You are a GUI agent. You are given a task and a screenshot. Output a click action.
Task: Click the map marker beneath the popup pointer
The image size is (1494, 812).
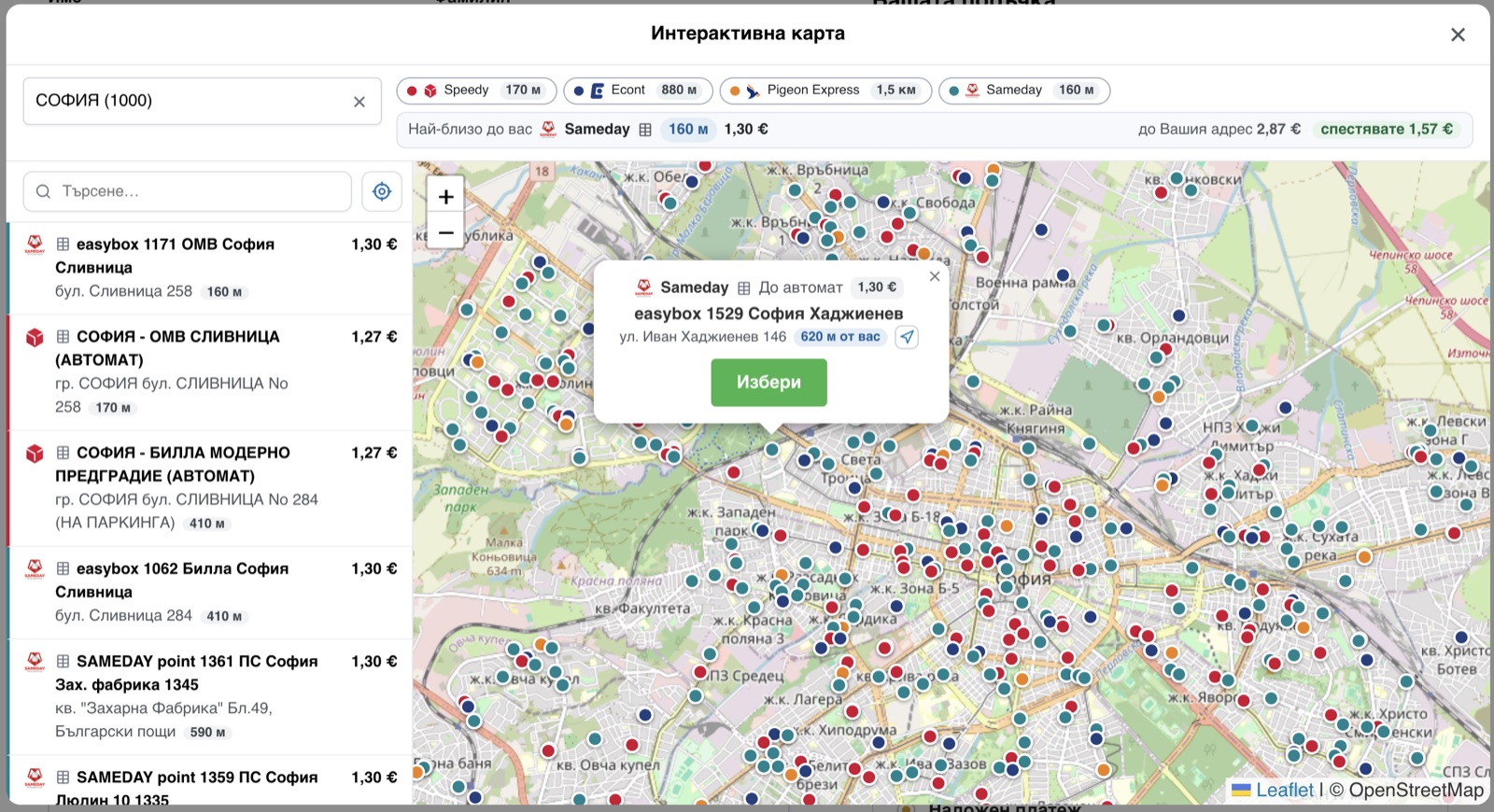[x=771, y=449]
